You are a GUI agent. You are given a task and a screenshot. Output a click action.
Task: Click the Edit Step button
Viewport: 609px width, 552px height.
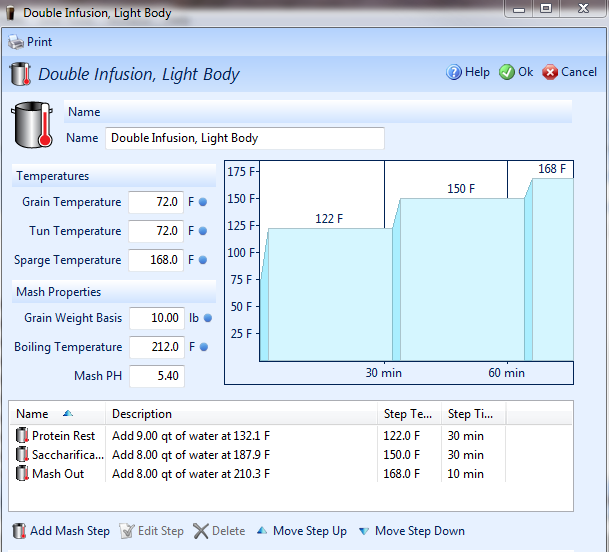[x=151, y=531]
